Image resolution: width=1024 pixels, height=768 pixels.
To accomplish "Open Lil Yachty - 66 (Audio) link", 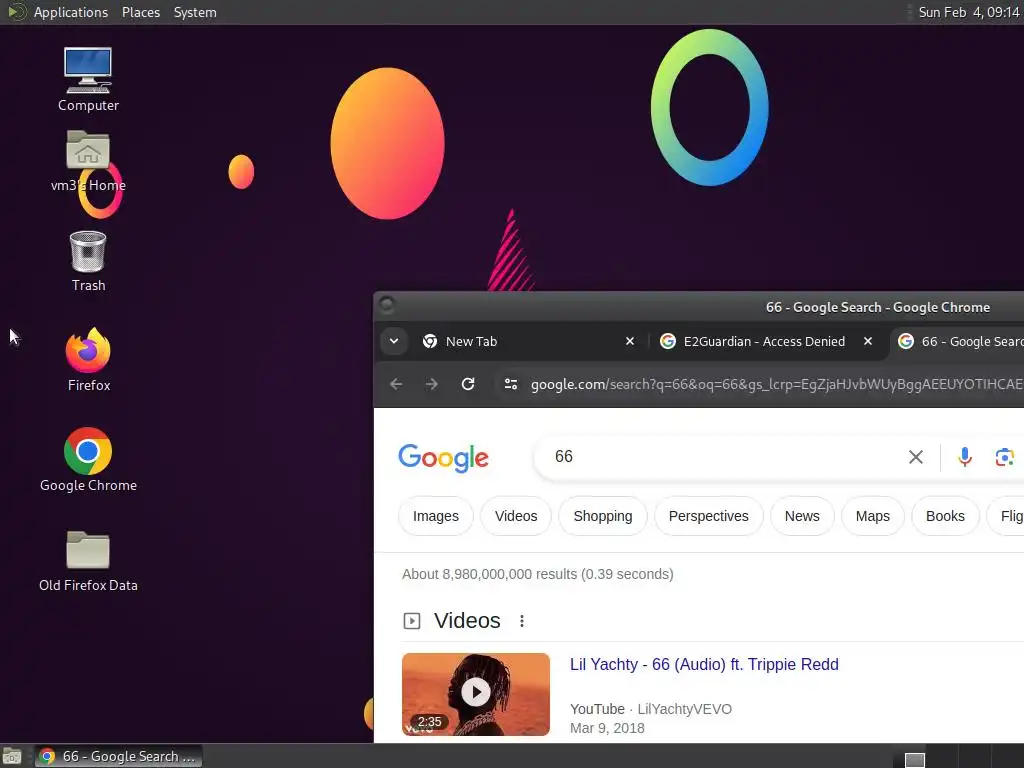I will point(704,664).
